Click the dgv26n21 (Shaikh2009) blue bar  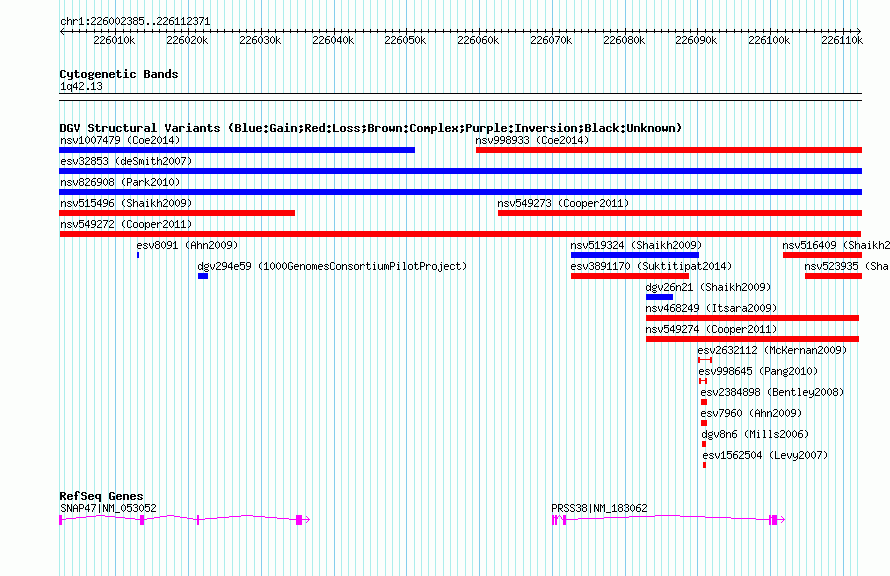pos(659,297)
